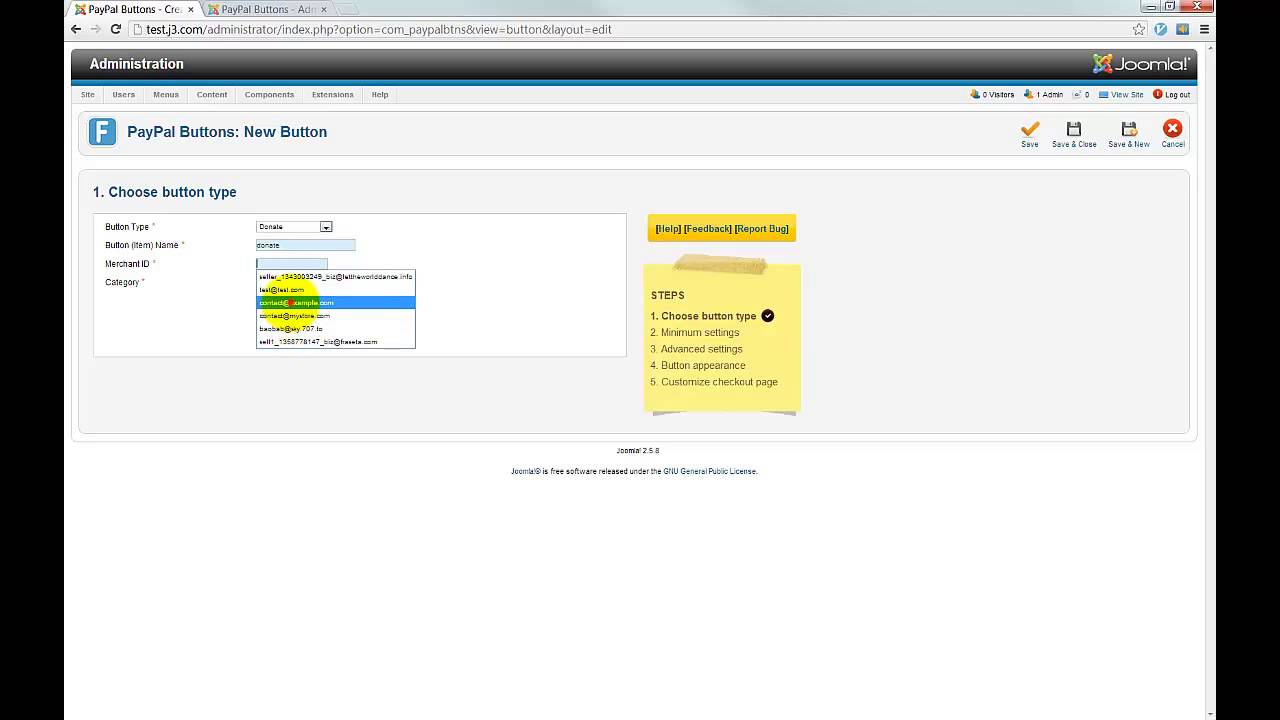Click the browser back arrow

[x=76, y=29]
